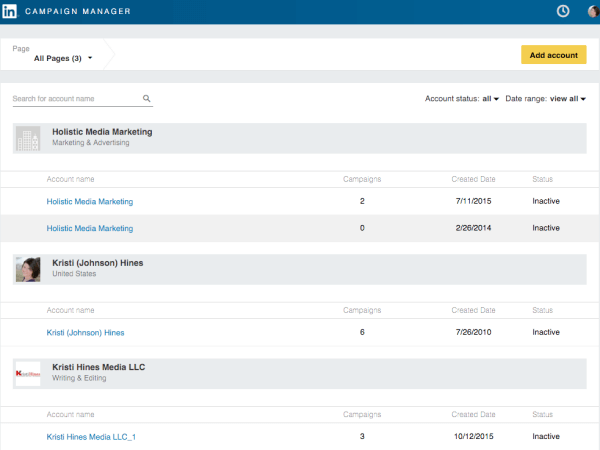Click Holistic Media Marketing building placeholder icon
The height and width of the screenshot is (450, 600).
coord(28,138)
